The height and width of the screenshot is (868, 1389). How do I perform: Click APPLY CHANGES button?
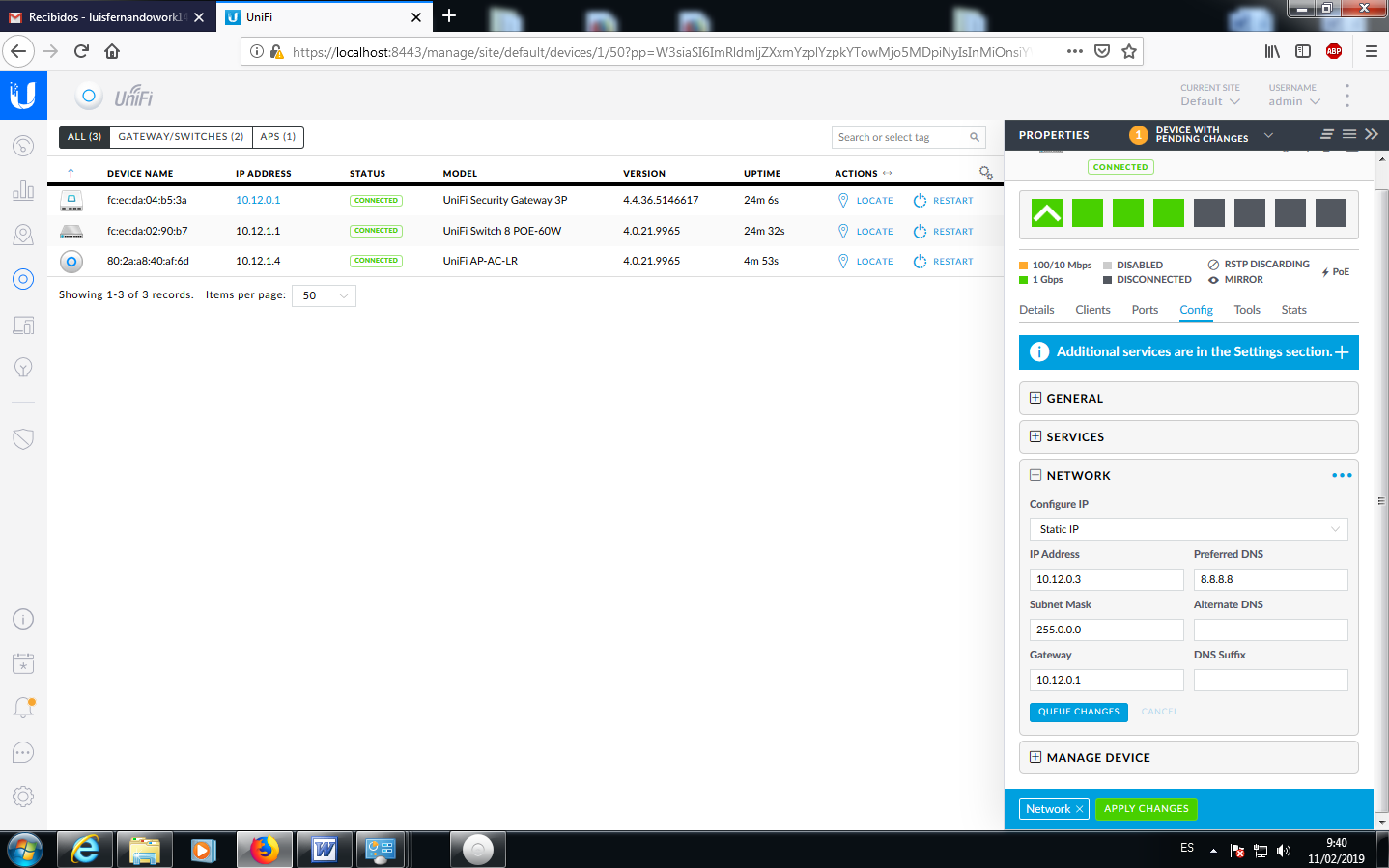pyautogui.click(x=1147, y=809)
